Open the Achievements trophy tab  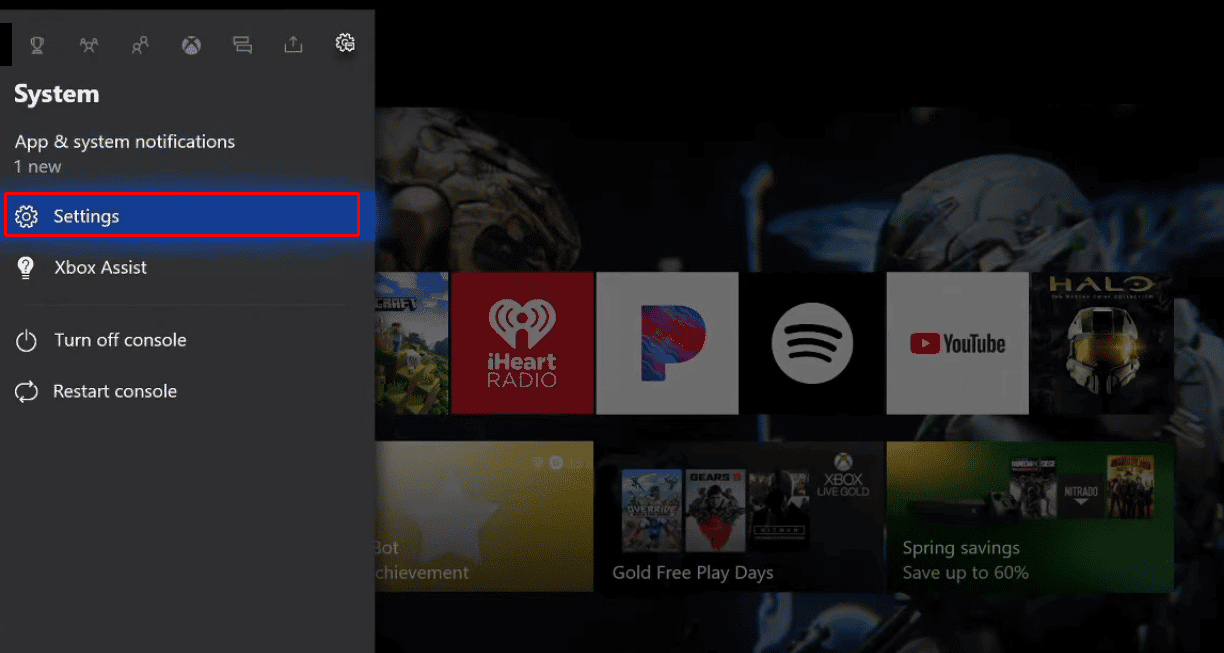point(37,44)
